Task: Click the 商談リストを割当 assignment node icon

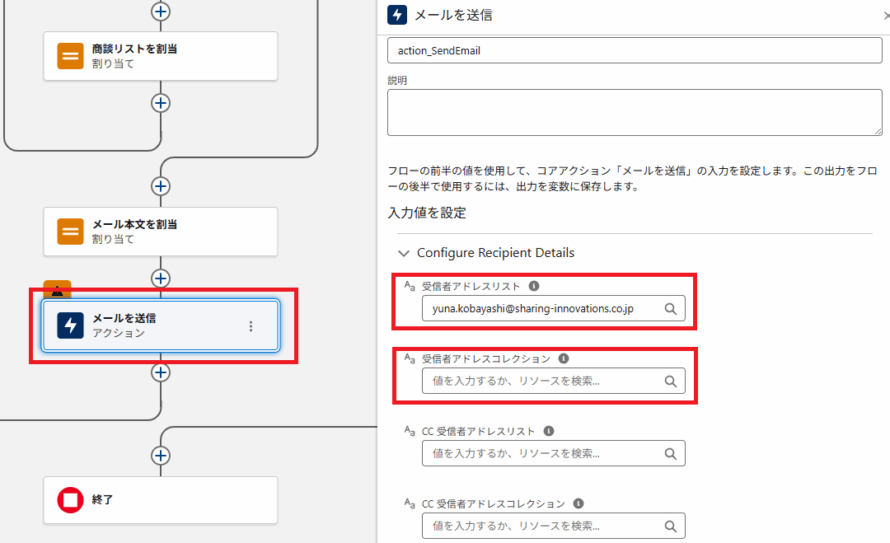Action: point(70,56)
